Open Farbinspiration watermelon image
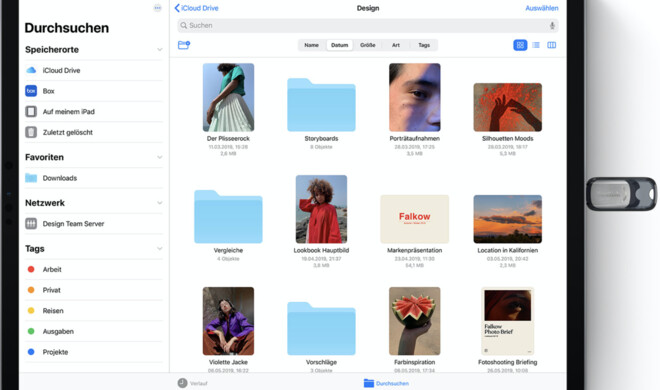This screenshot has height=390, width=660. [x=415, y=321]
